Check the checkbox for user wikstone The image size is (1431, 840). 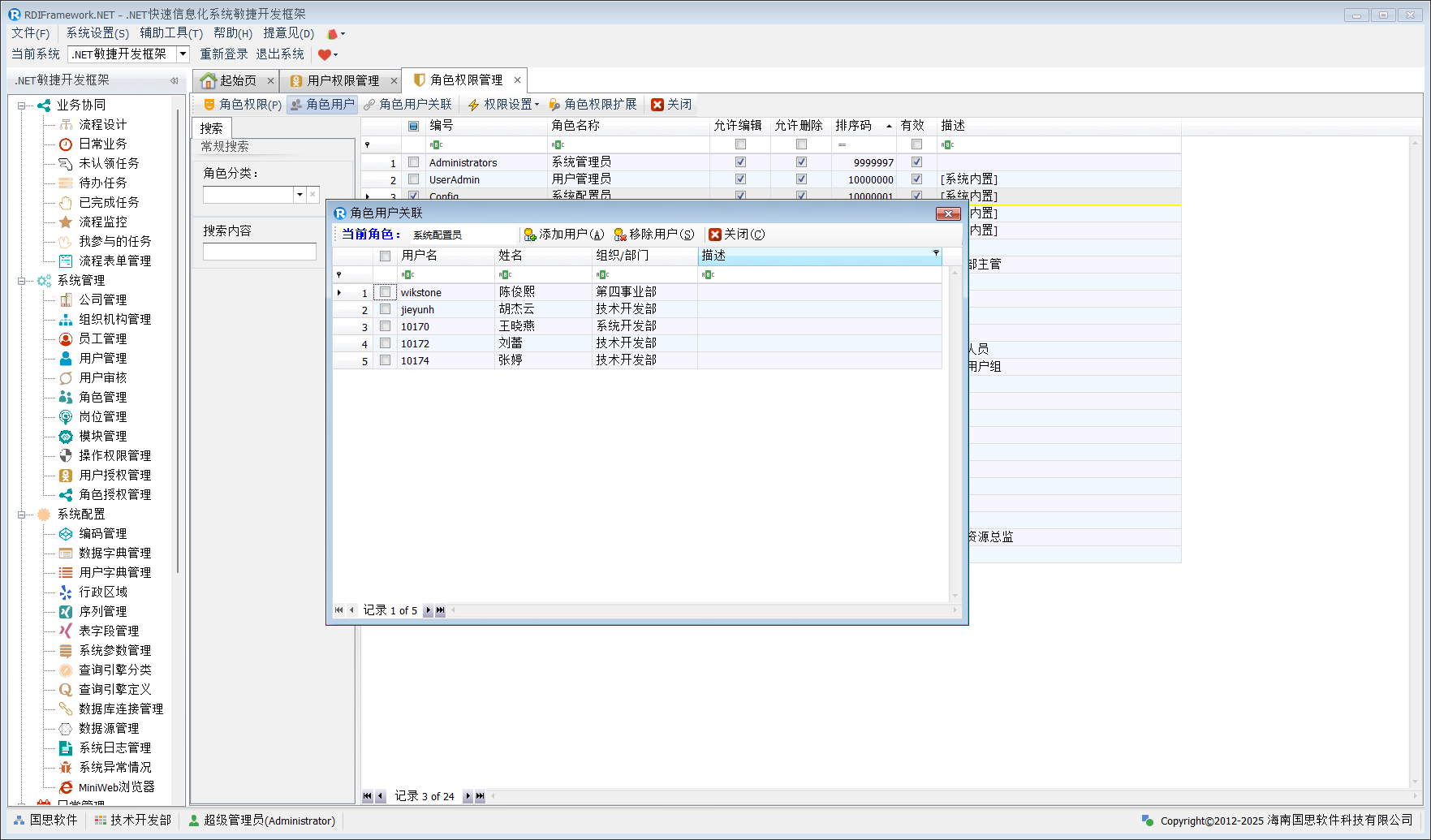coord(386,292)
